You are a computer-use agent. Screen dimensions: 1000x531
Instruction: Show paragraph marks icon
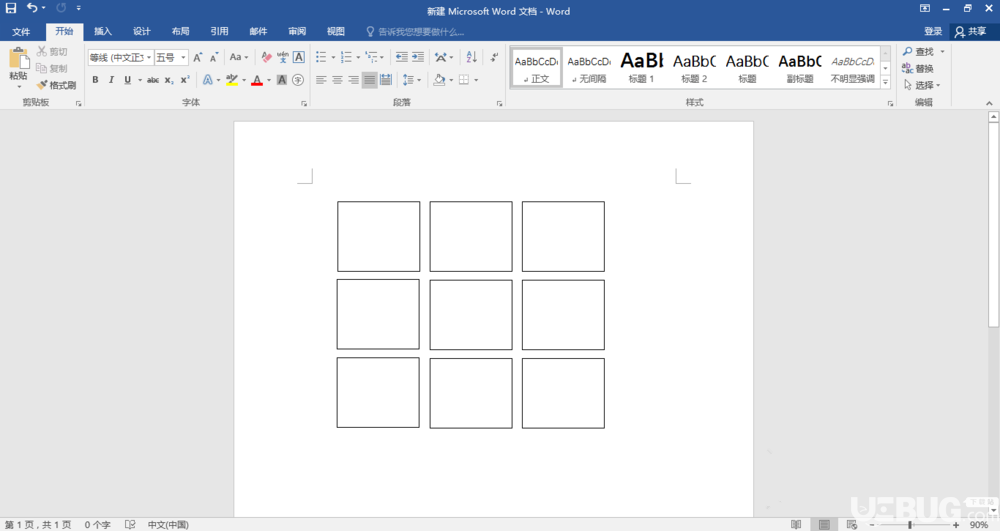tap(494, 57)
